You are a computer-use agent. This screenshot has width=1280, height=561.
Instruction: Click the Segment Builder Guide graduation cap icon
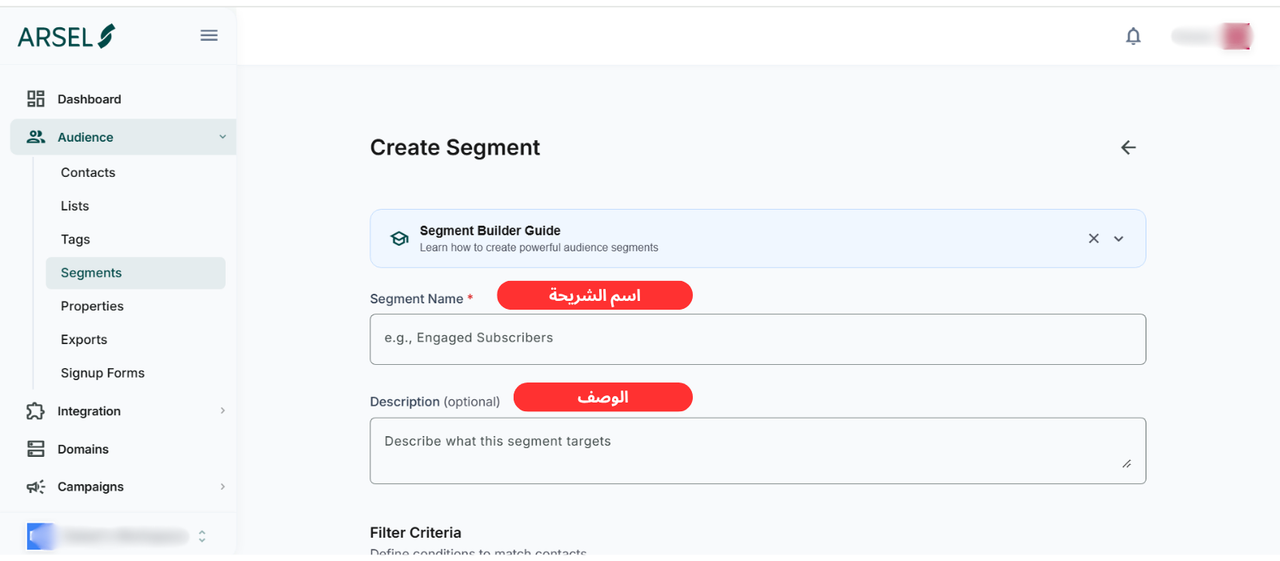click(x=399, y=238)
